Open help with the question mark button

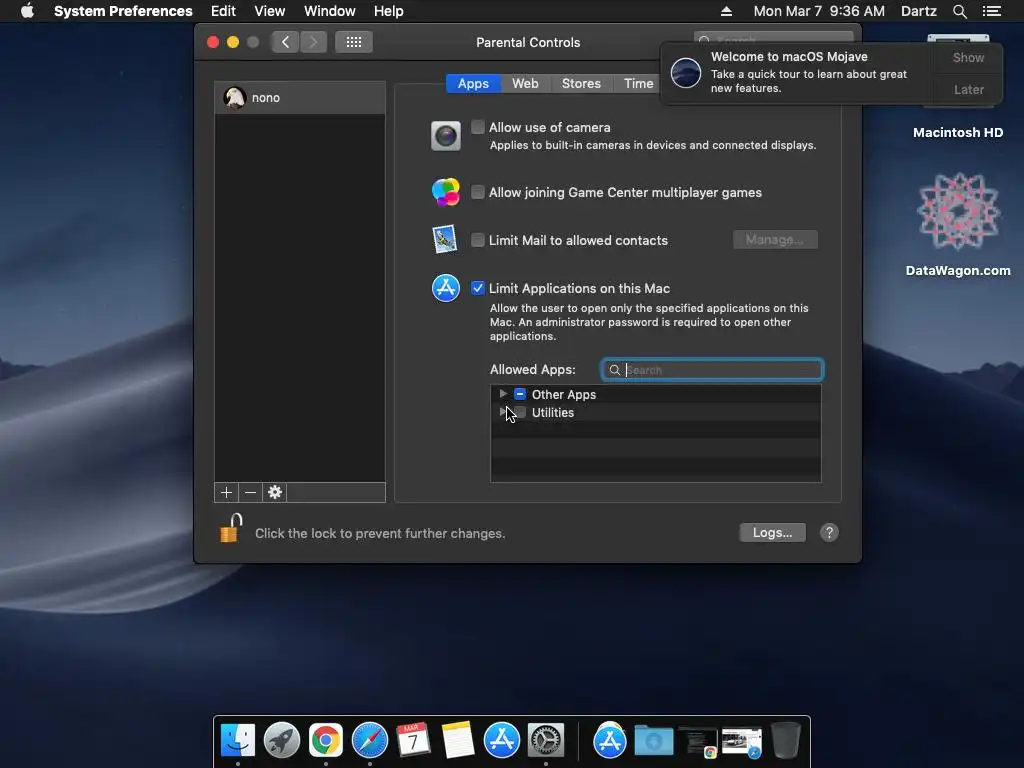(829, 533)
